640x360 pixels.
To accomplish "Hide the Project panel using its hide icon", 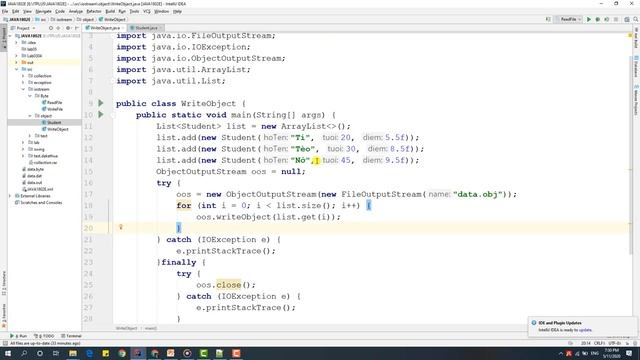I will (77, 28).
